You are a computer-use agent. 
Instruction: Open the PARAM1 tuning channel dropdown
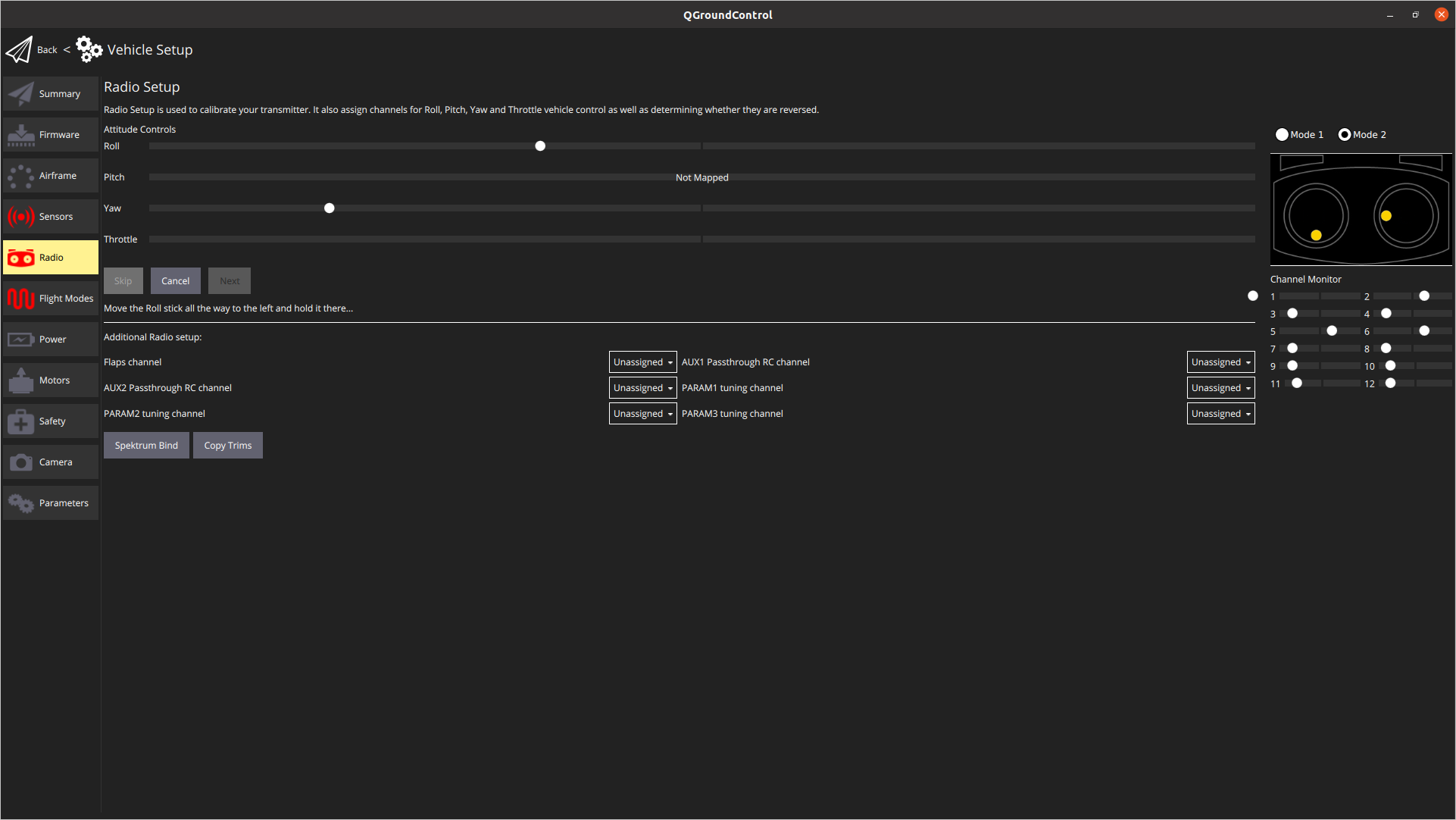pyautogui.click(x=1220, y=387)
